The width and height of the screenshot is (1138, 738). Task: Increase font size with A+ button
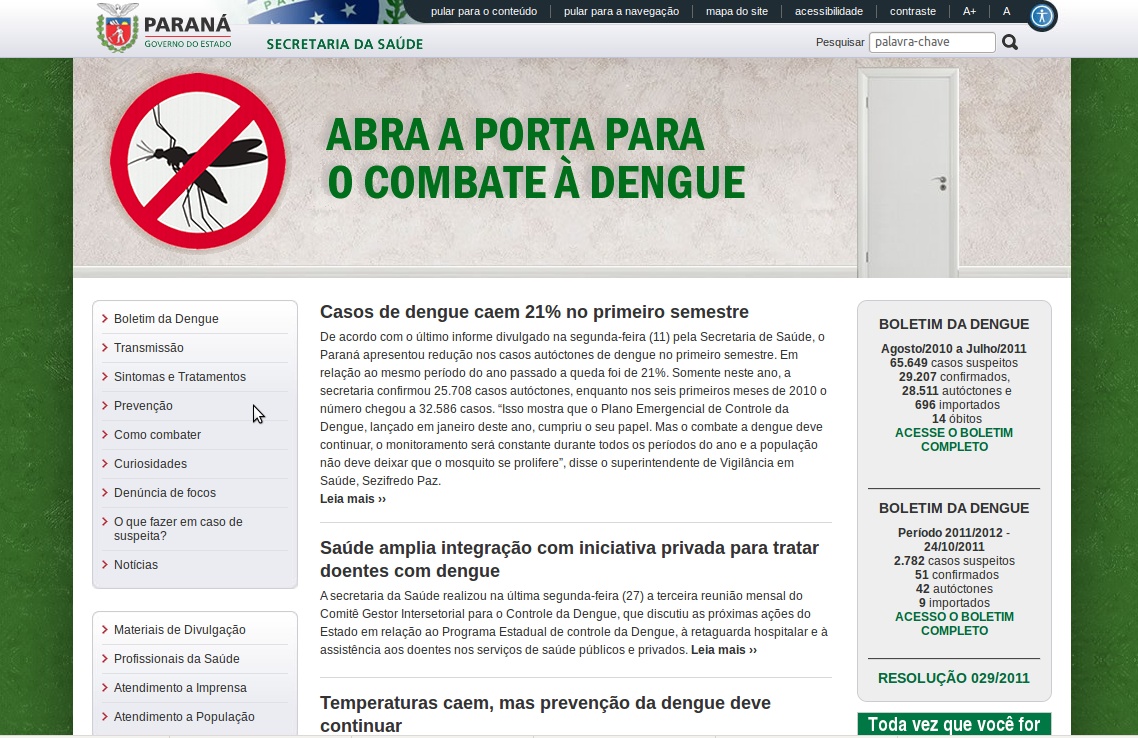click(969, 11)
